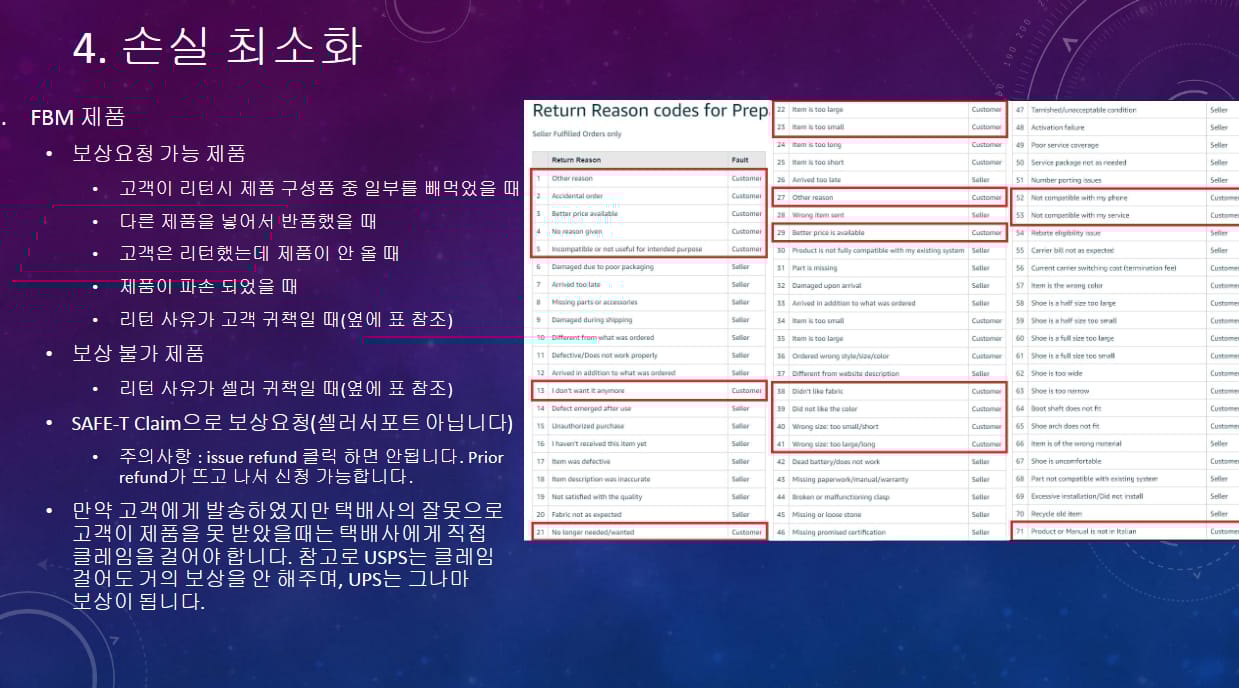Select the 'Wrong size: too large/long' row
This screenshot has height=688, width=1239.
tap(889, 444)
